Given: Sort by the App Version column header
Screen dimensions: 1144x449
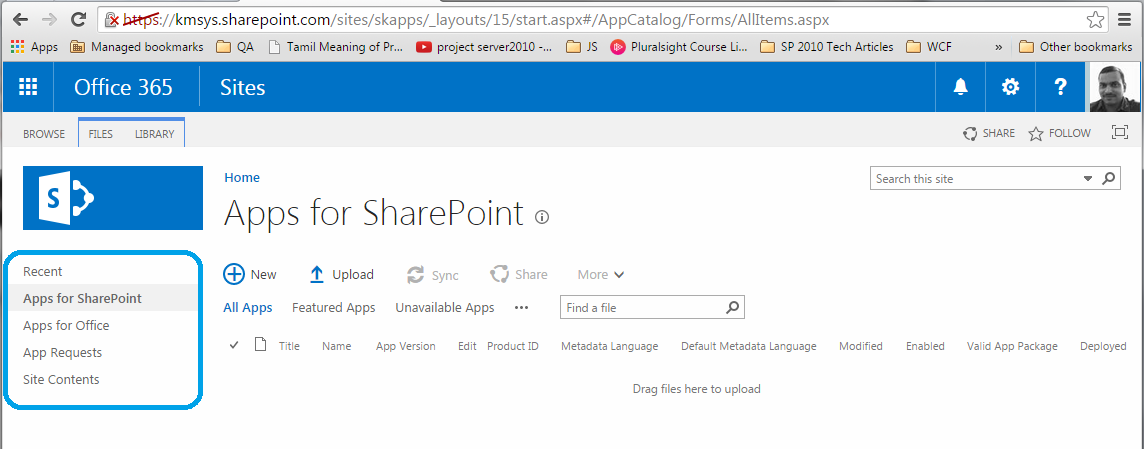Looking at the screenshot, I should 406,346.
